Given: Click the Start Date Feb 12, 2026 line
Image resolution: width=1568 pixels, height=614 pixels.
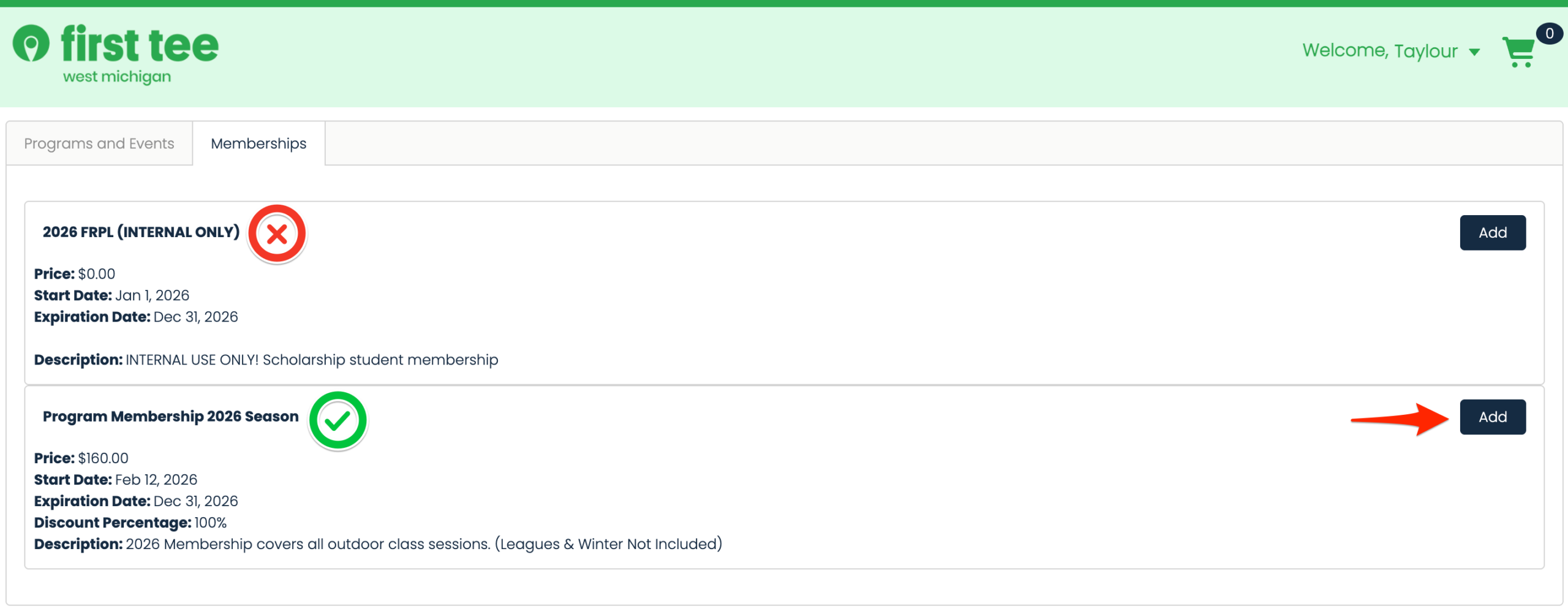Looking at the screenshot, I should point(116,480).
